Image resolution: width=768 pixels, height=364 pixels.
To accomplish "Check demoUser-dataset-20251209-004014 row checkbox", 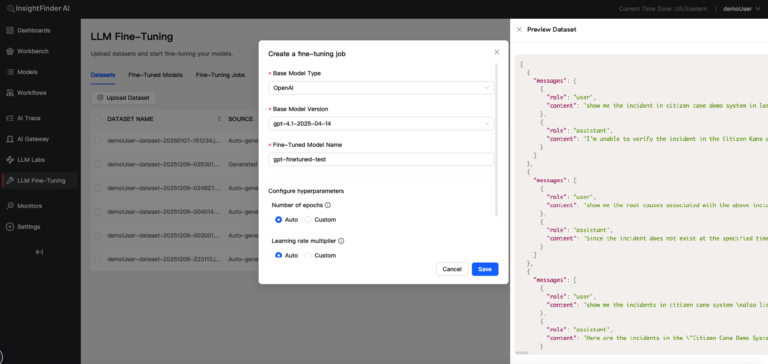I will [97, 212].
